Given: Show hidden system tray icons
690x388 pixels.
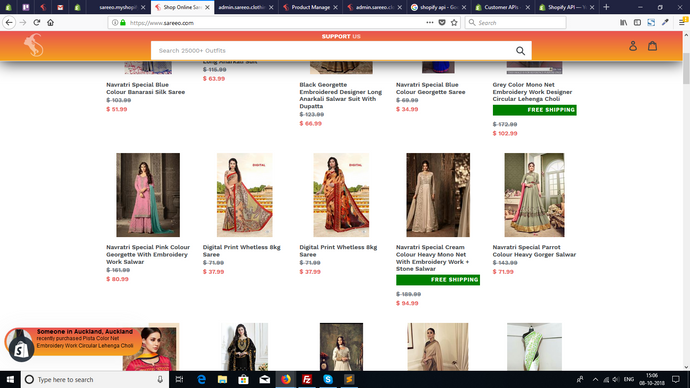Looking at the screenshot, I should (595, 379).
